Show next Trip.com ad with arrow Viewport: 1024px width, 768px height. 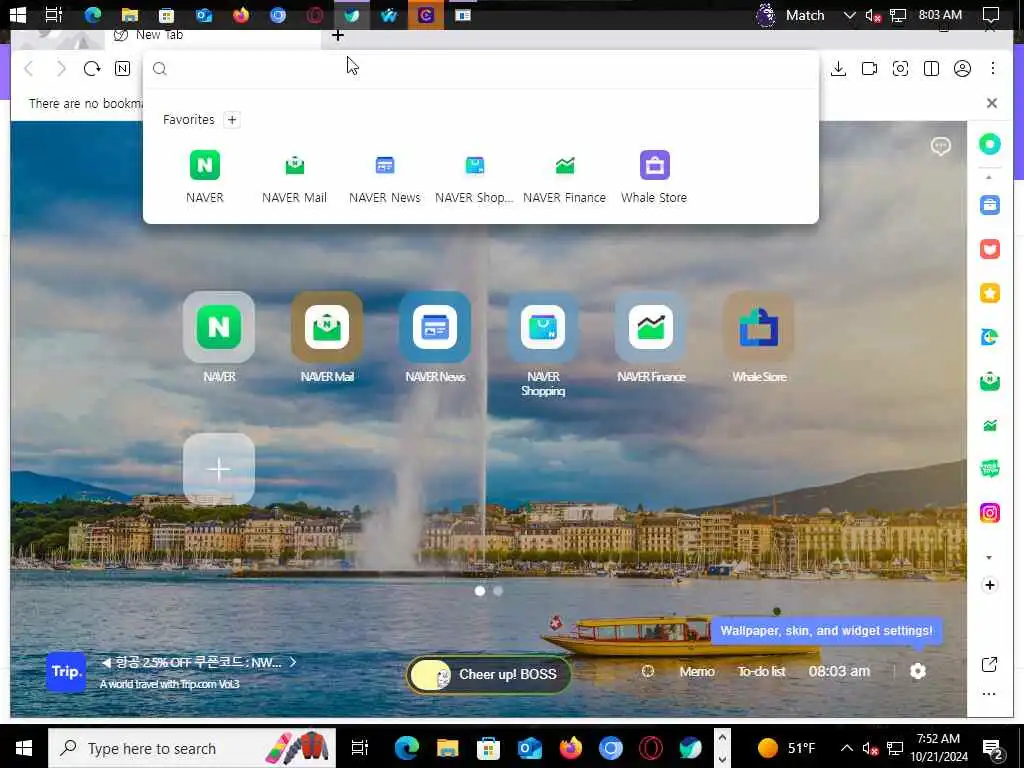click(293, 662)
